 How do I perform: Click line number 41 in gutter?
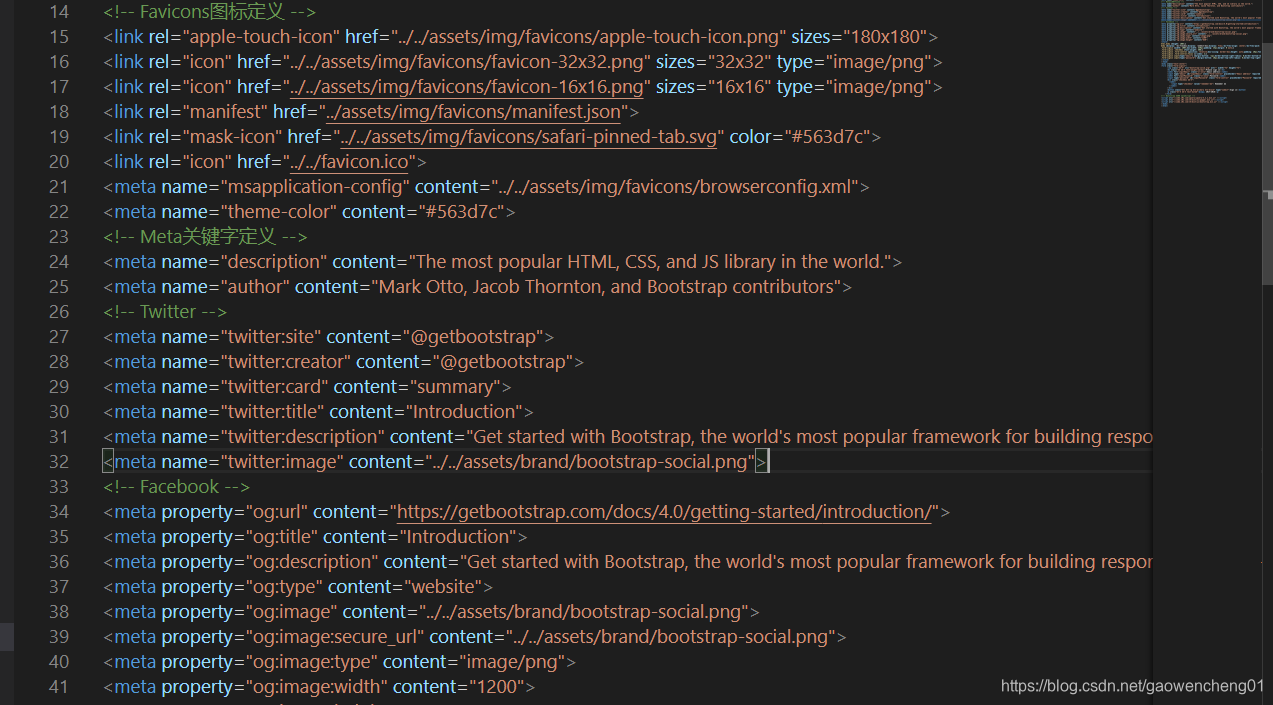click(x=59, y=687)
